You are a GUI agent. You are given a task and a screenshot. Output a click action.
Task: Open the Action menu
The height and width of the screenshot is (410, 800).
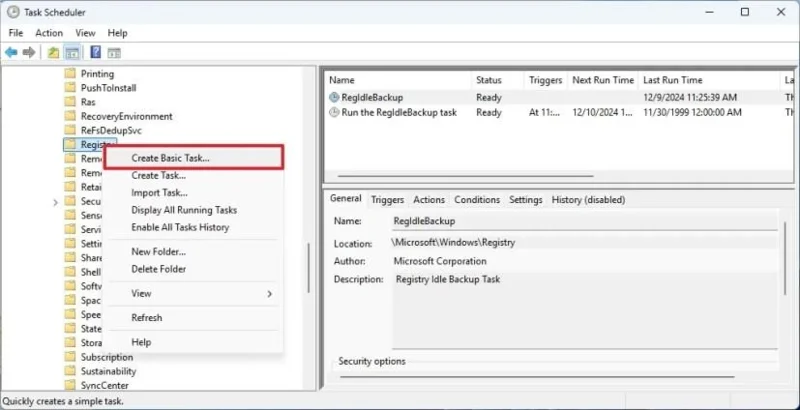[x=49, y=33]
